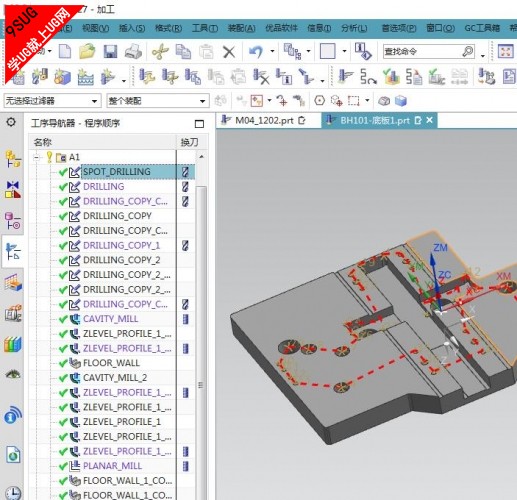
Task: Select the SPOT_DRILLING operation
Action: tap(117, 172)
